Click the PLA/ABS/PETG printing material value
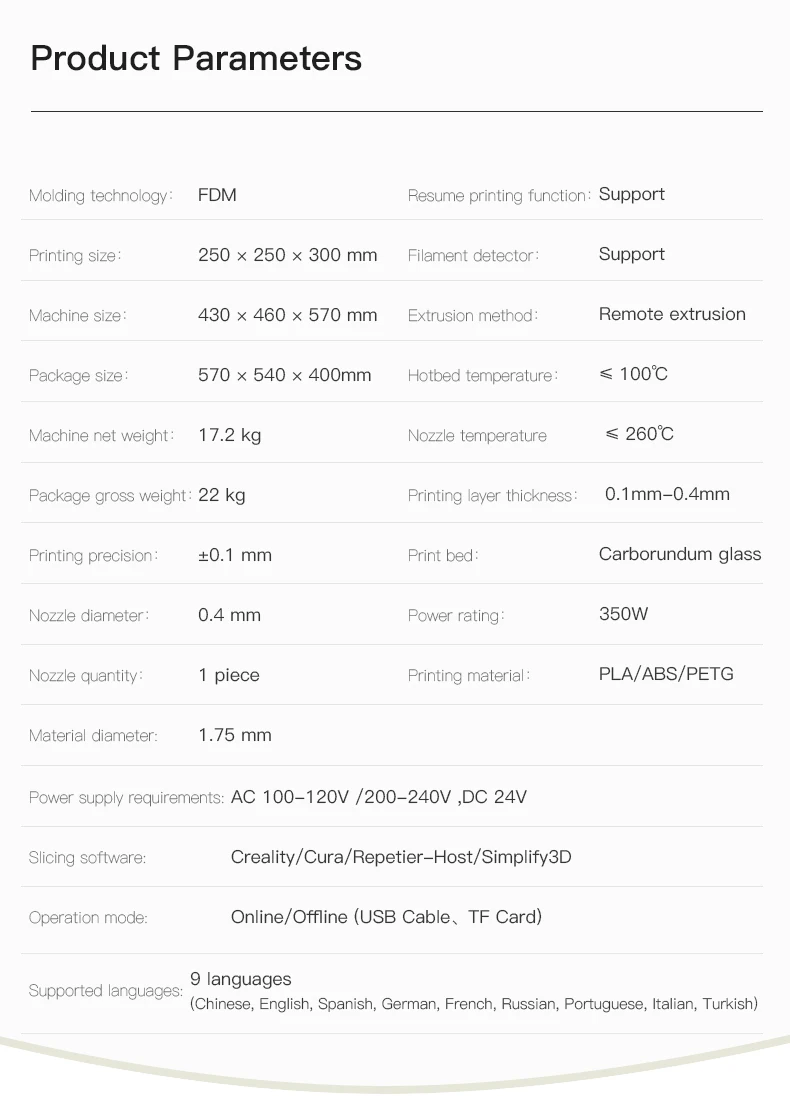This screenshot has height=1104, width=790. pyautogui.click(x=666, y=674)
